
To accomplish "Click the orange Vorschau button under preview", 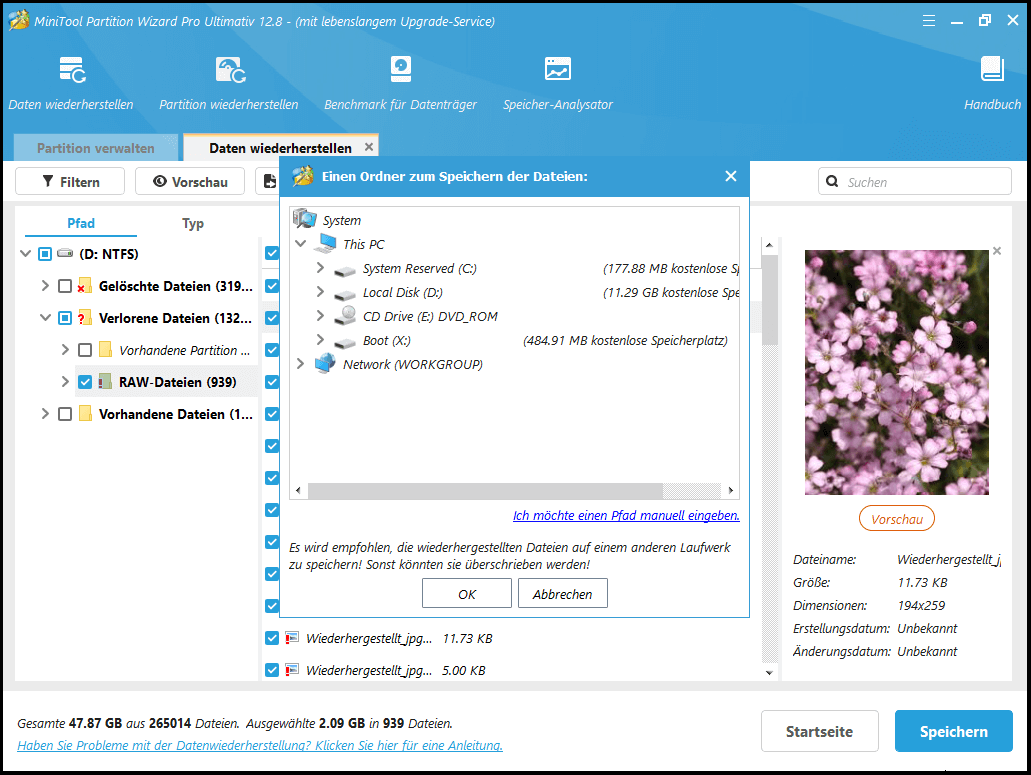I will 897,519.
